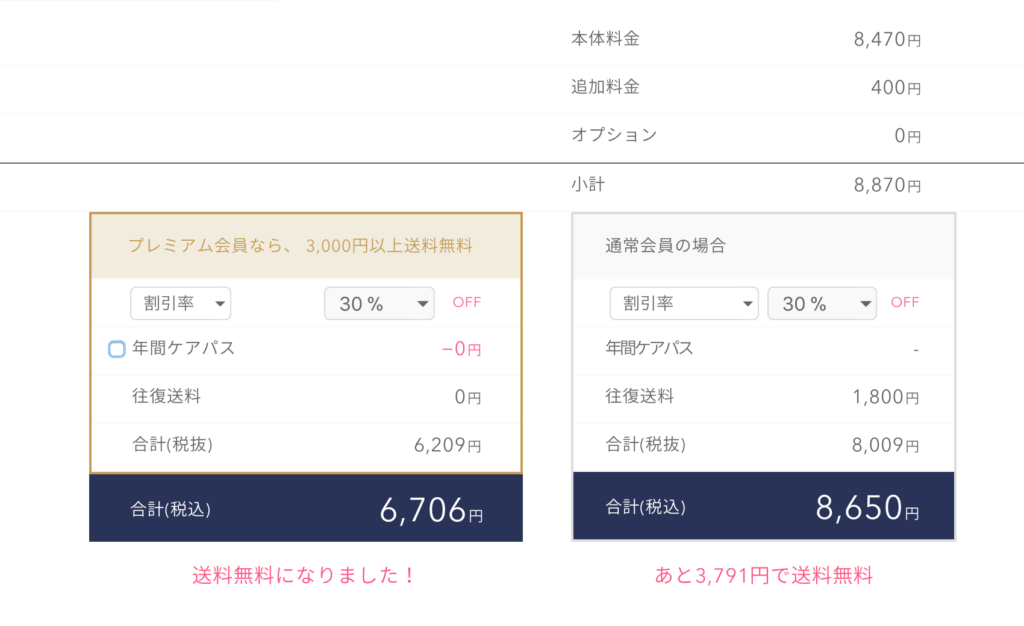
Task: Open premium 30 % discount dropdown
Action: click(x=379, y=304)
